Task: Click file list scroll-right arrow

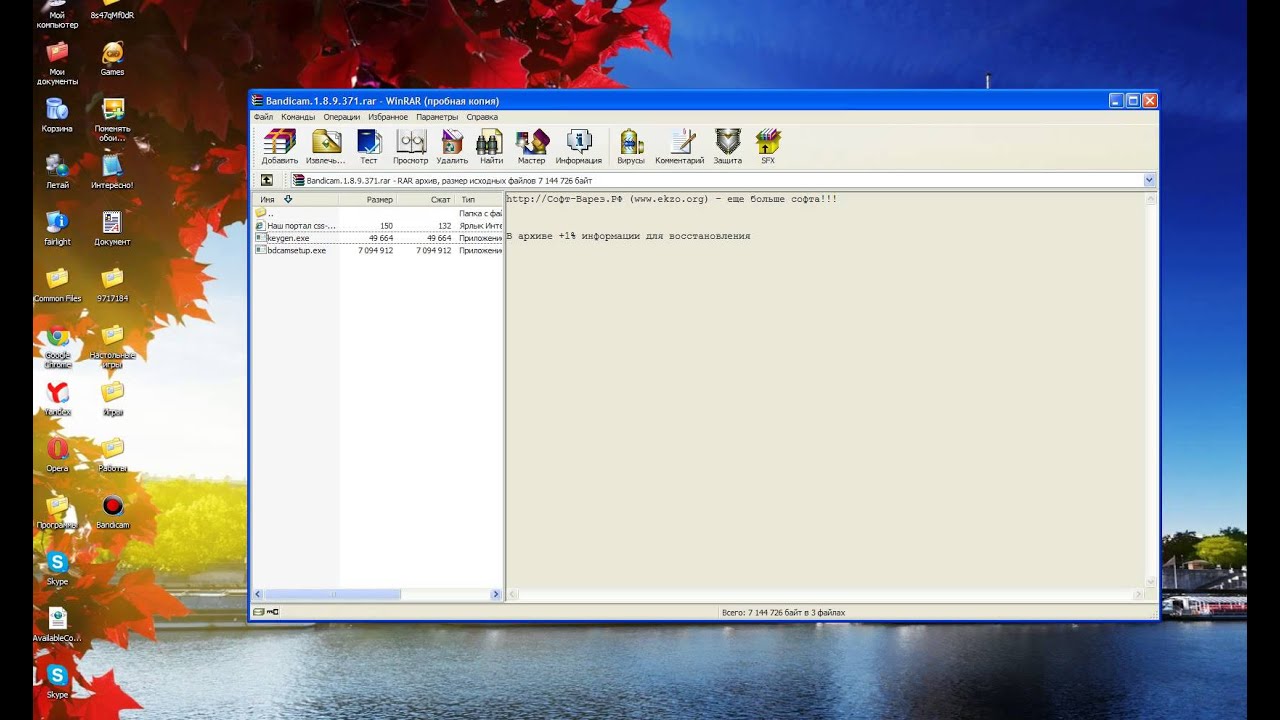Action: [x=496, y=594]
